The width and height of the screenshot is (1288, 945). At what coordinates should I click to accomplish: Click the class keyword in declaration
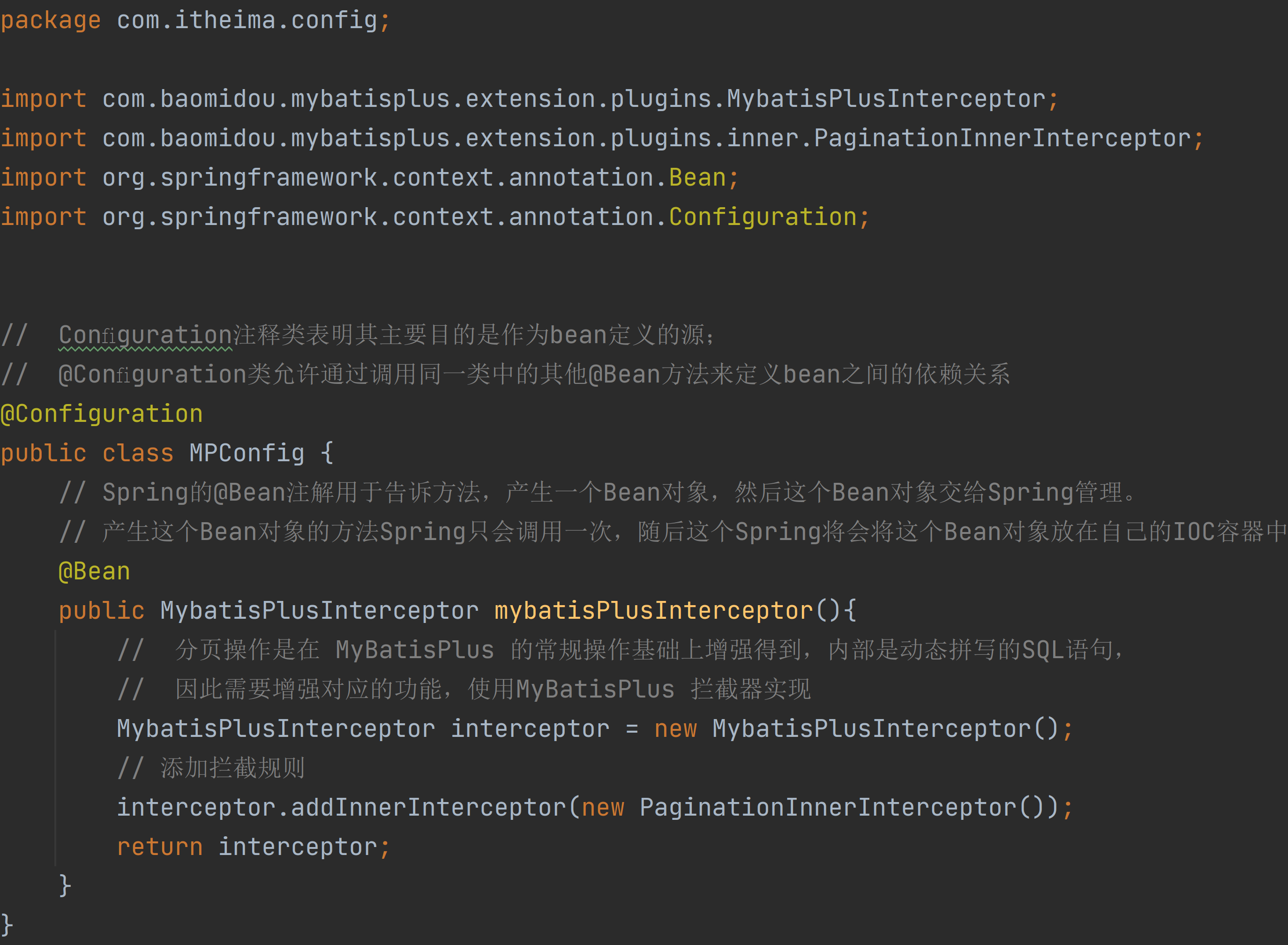click(137, 454)
